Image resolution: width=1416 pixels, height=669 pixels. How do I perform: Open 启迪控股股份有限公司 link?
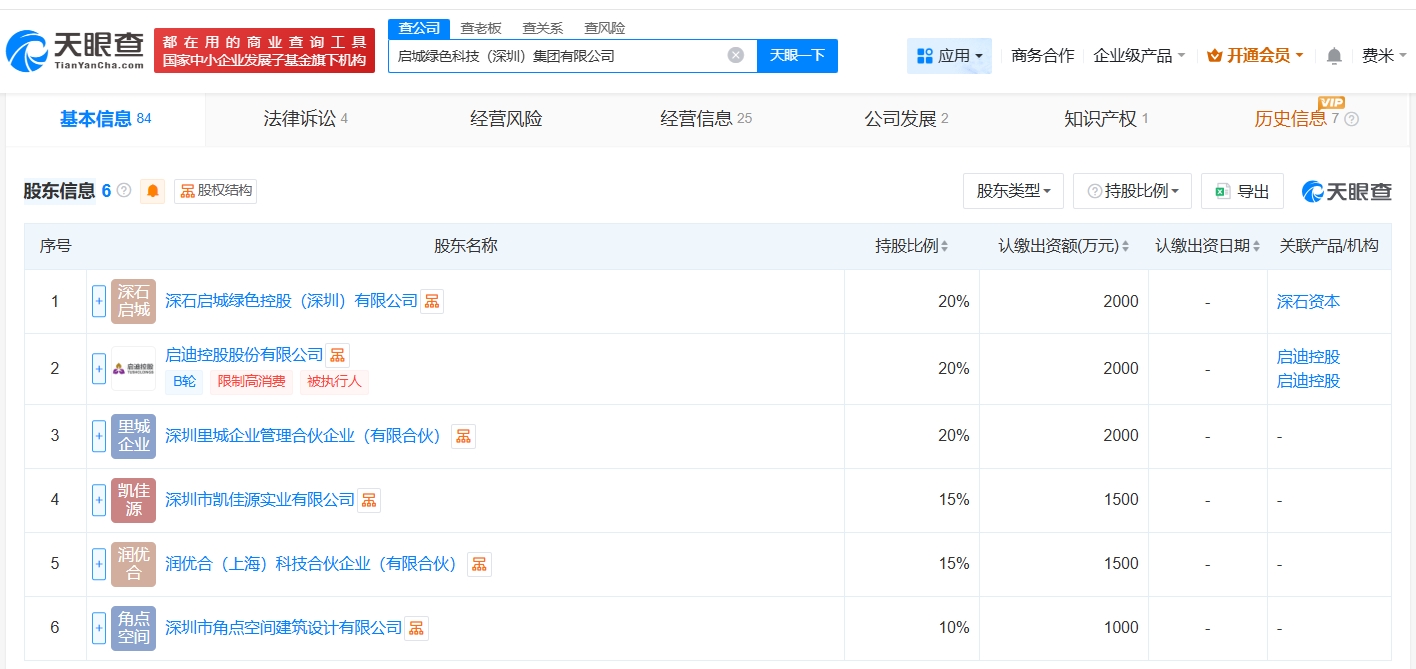tap(244, 355)
